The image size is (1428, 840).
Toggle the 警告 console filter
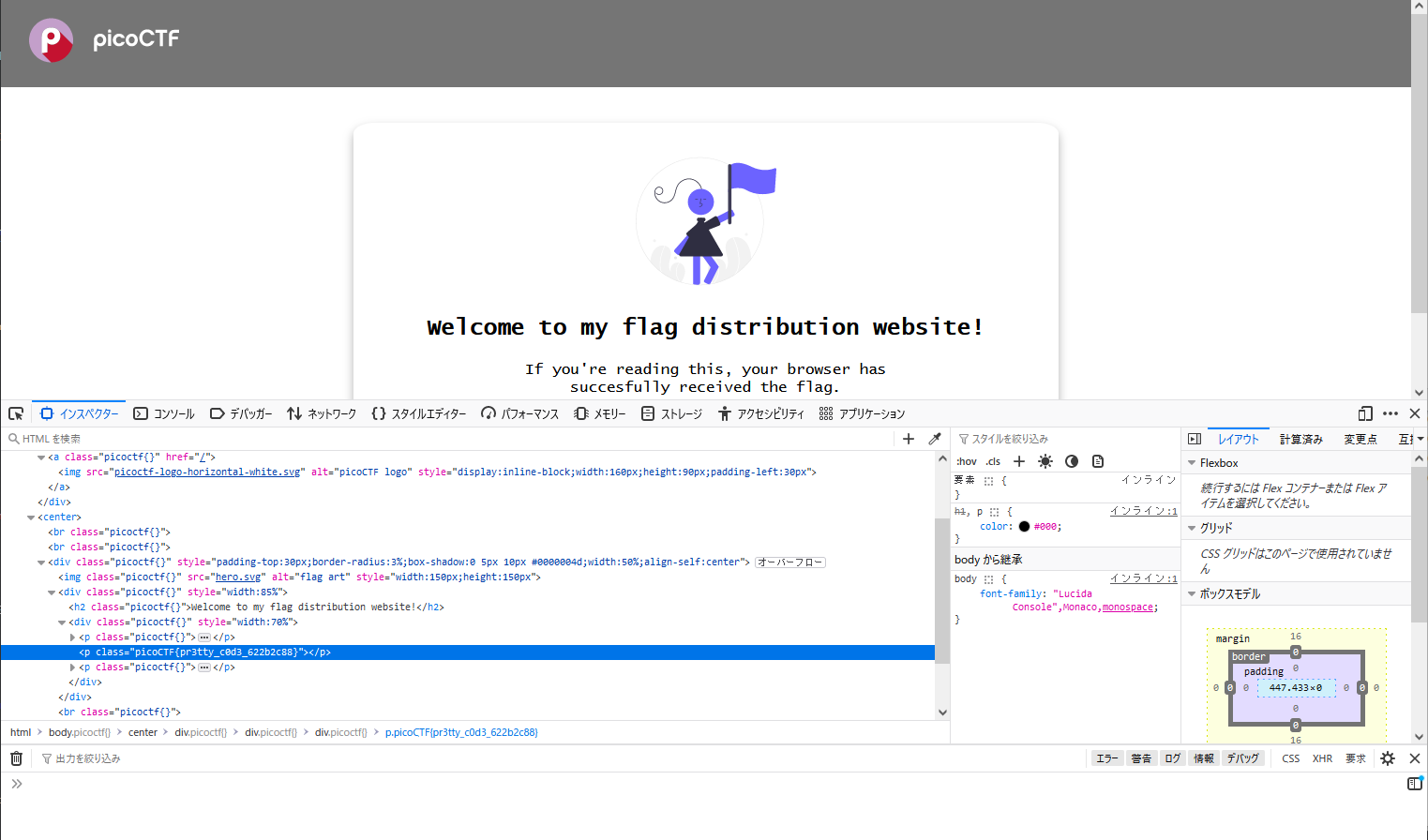(x=1141, y=758)
